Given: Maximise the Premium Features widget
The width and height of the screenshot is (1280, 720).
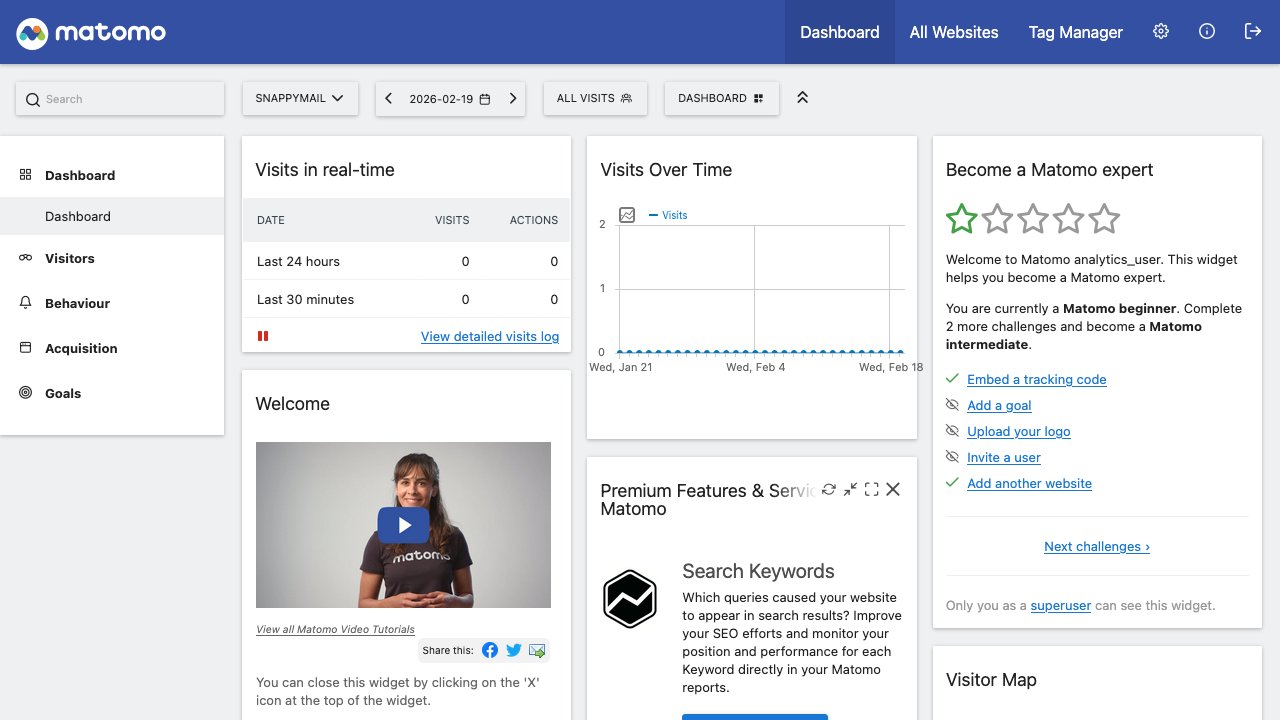Looking at the screenshot, I should (872, 489).
